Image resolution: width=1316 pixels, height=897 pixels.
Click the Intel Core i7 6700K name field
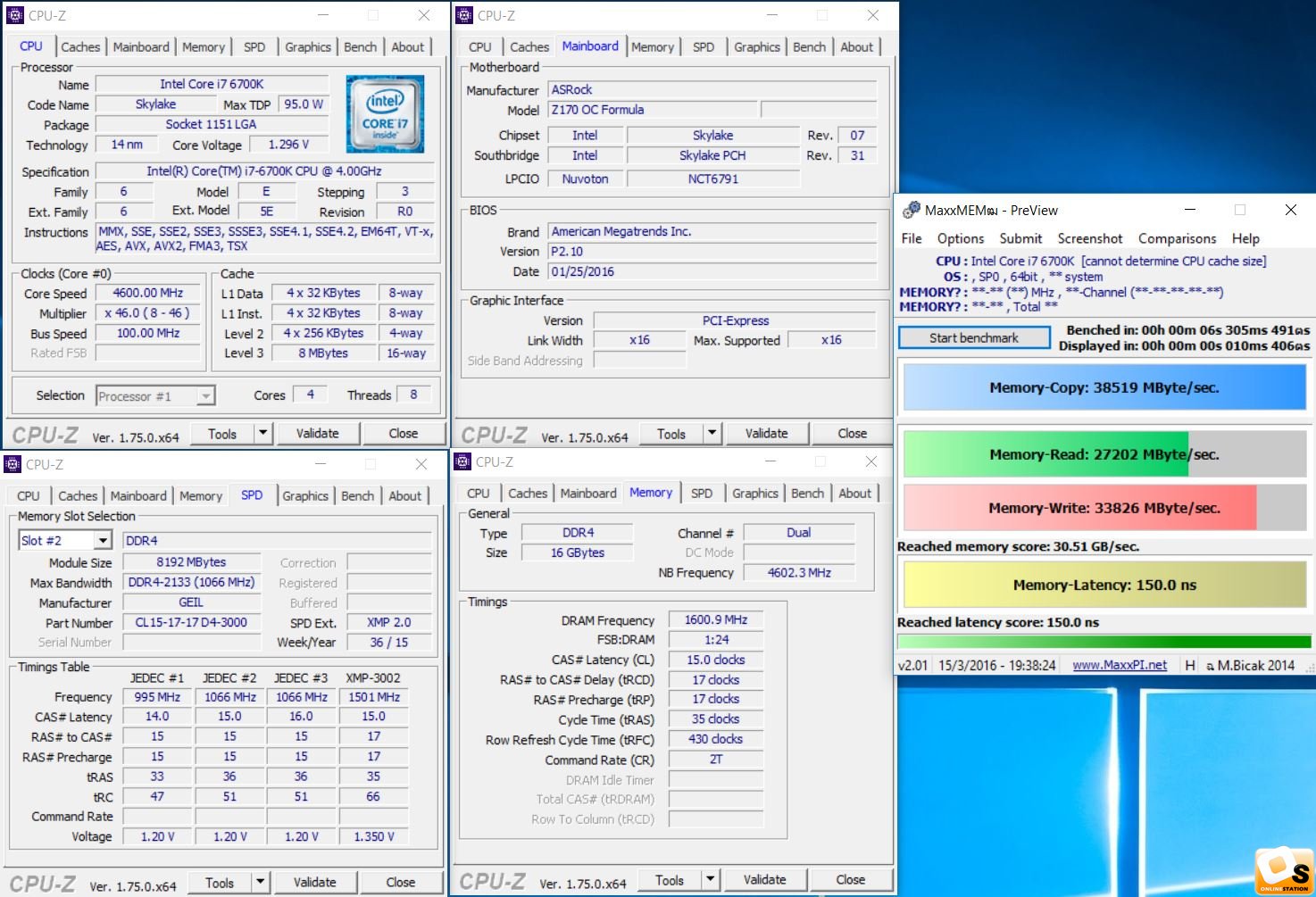pyautogui.click(x=212, y=84)
